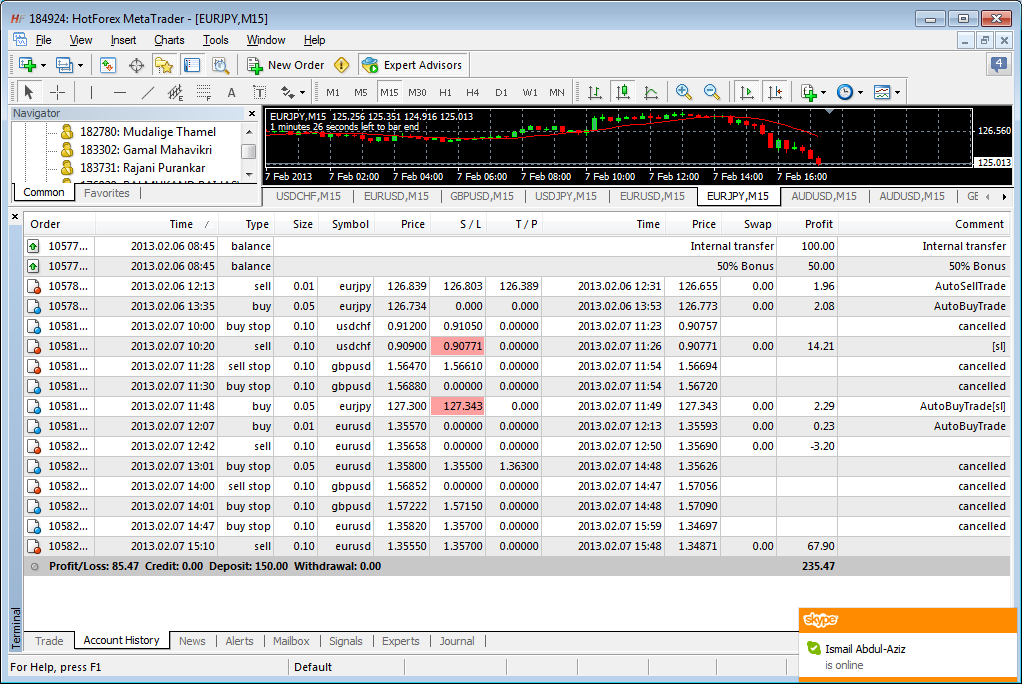Screen dimensions: 1022x684
Task: Draw a vertical line tool
Action: point(91,92)
